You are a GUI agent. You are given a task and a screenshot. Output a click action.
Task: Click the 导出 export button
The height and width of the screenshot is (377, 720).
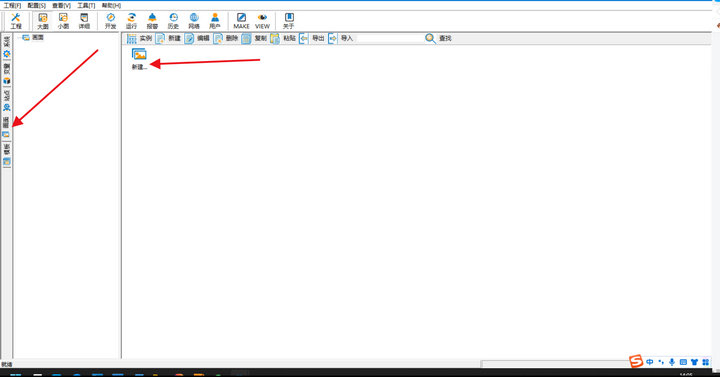tap(312, 39)
